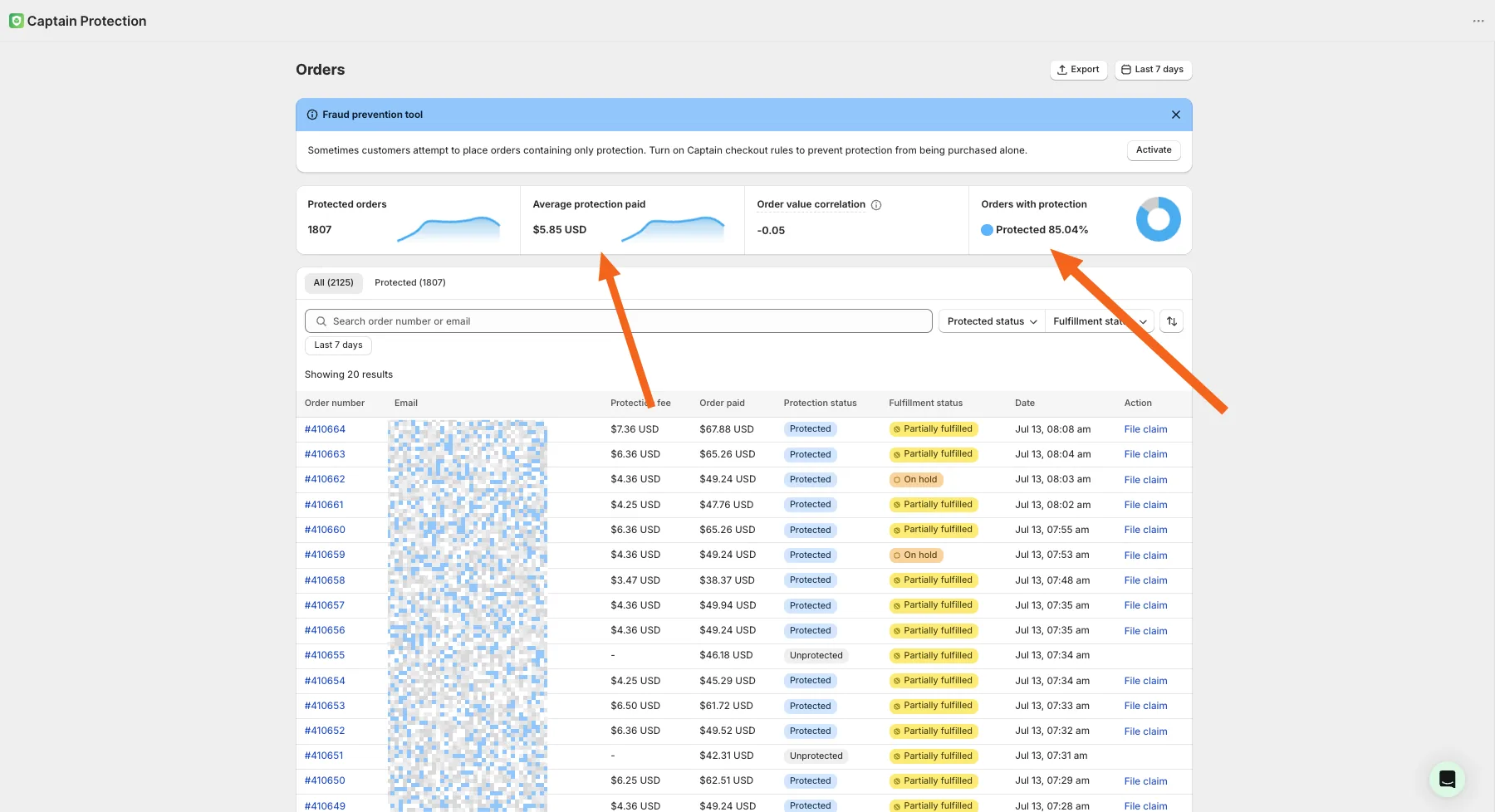File claim for order #410661
This screenshot has height=812, width=1495.
coord(1145,505)
